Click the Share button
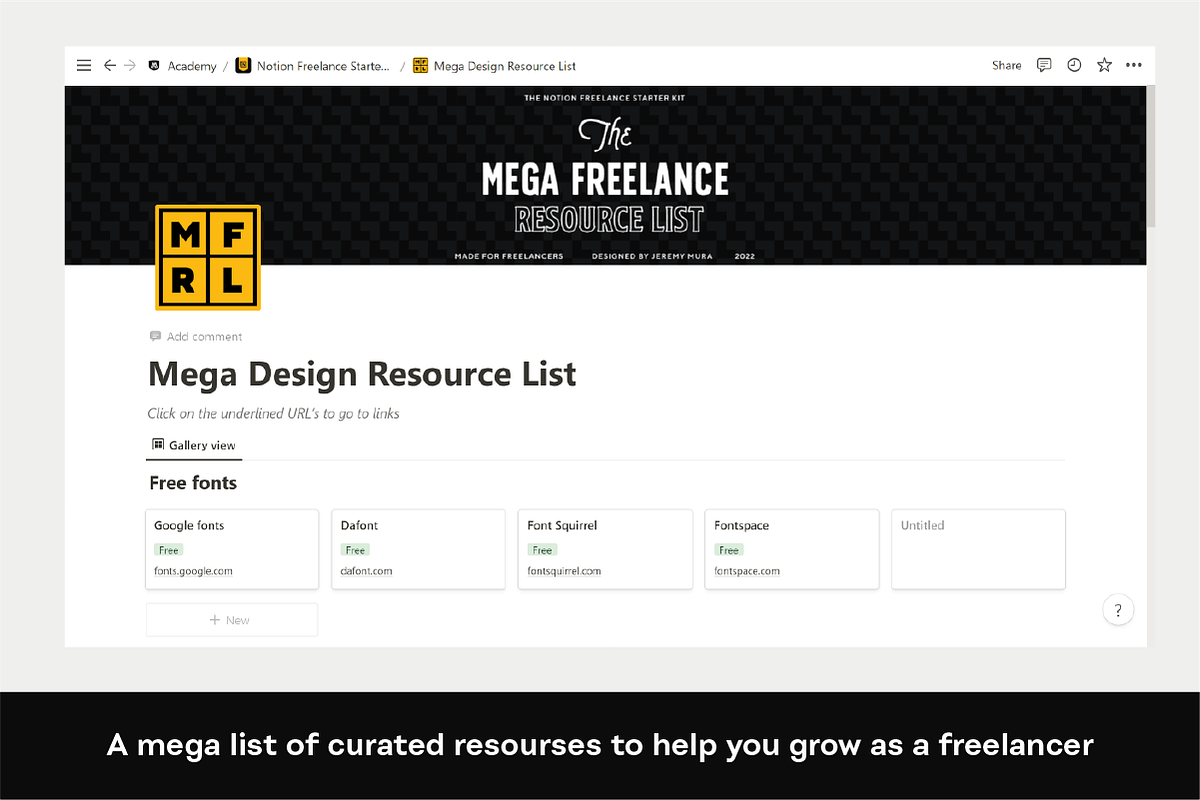Screen dimensions: 1200x800 [x=1006, y=65]
